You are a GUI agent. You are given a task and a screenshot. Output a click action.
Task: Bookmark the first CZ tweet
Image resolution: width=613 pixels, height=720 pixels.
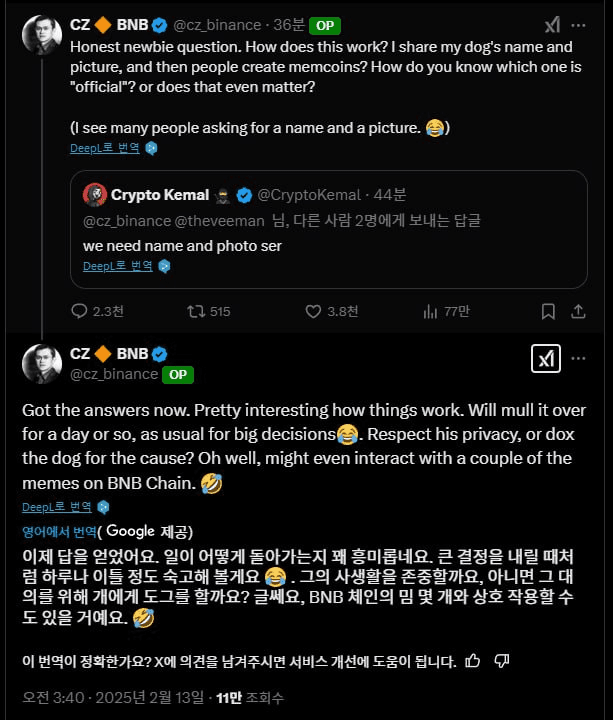[x=547, y=311]
